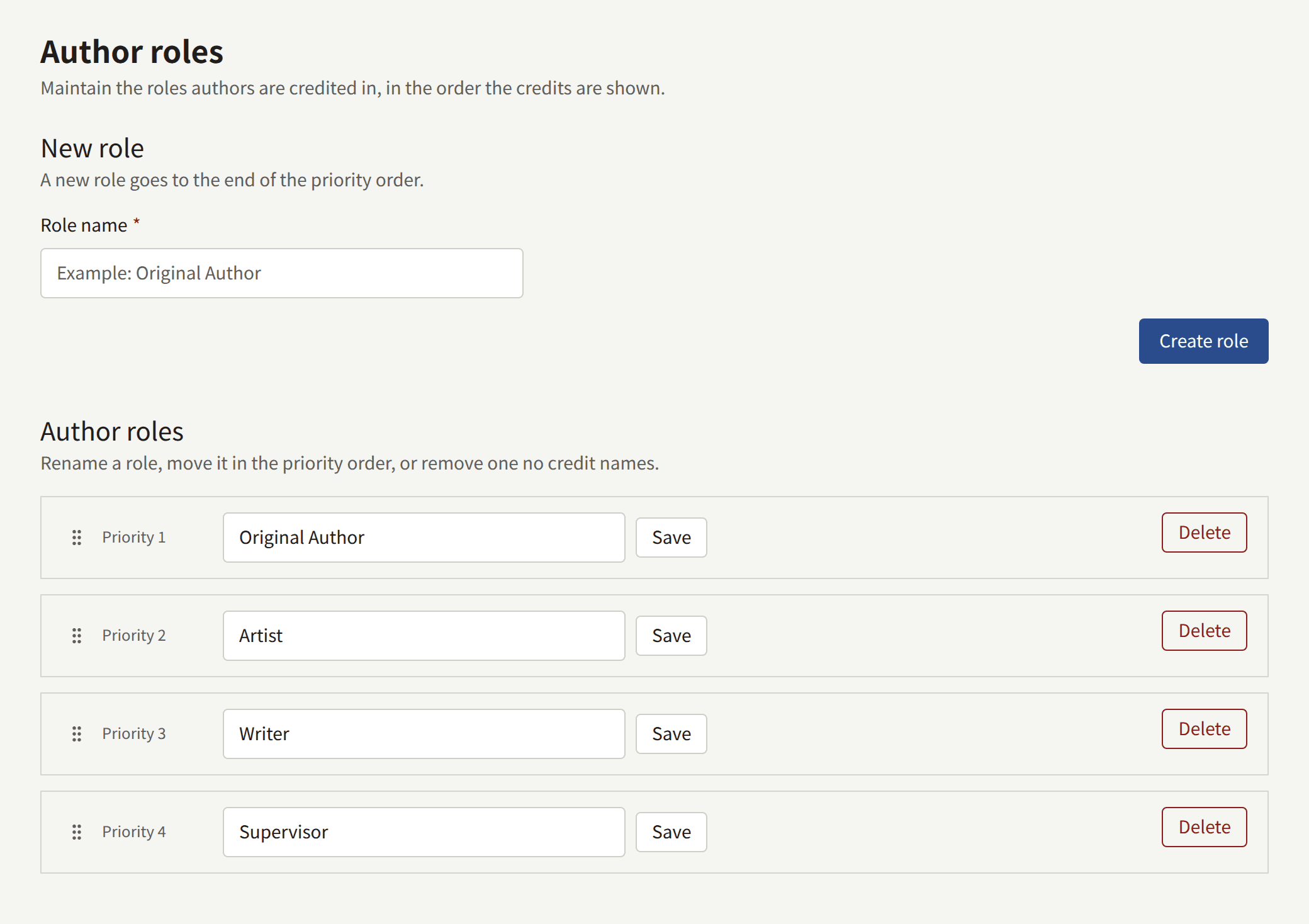This screenshot has width=1309, height=924.
Task: Click the 'Priority 4' label
Action: click(134, 832)
